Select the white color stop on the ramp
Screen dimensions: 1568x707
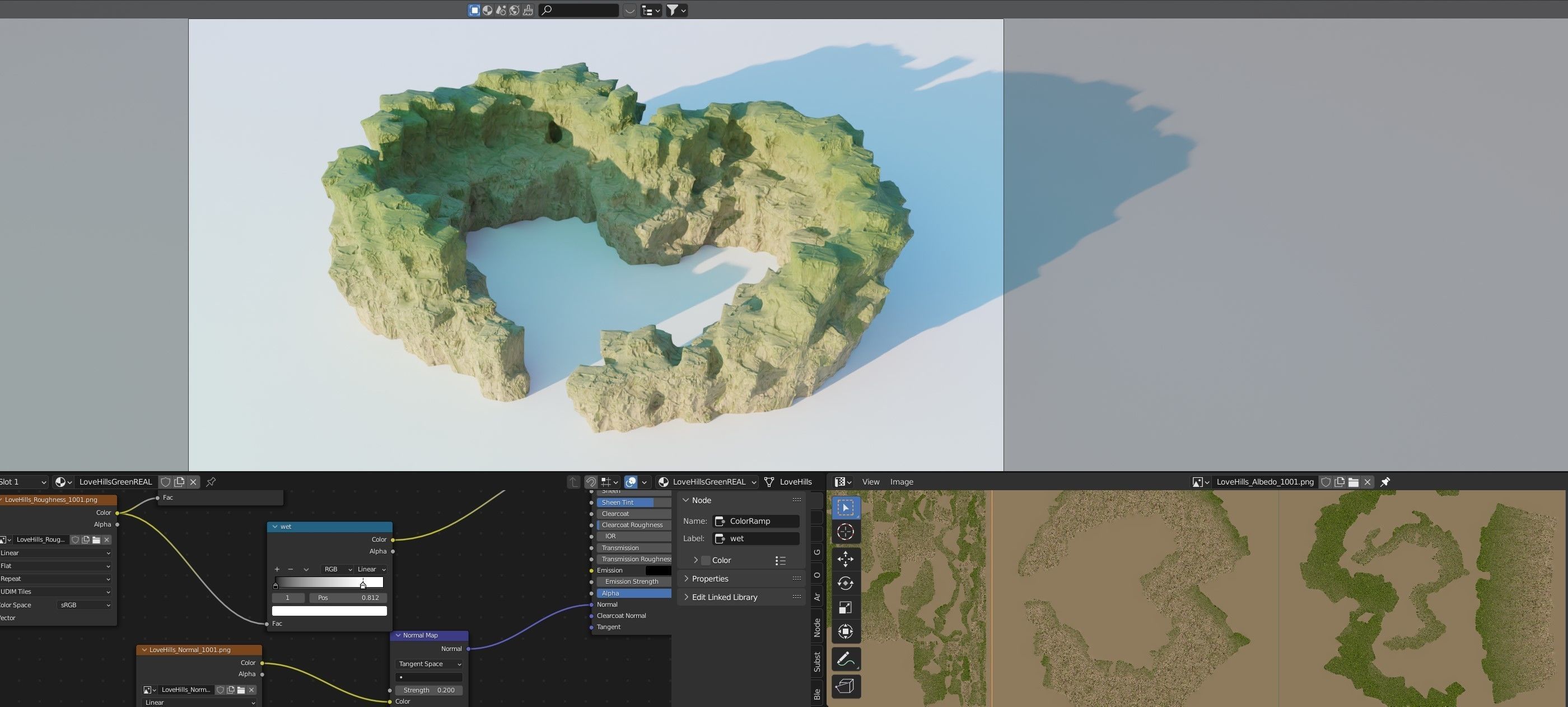(x=363, y=585)
